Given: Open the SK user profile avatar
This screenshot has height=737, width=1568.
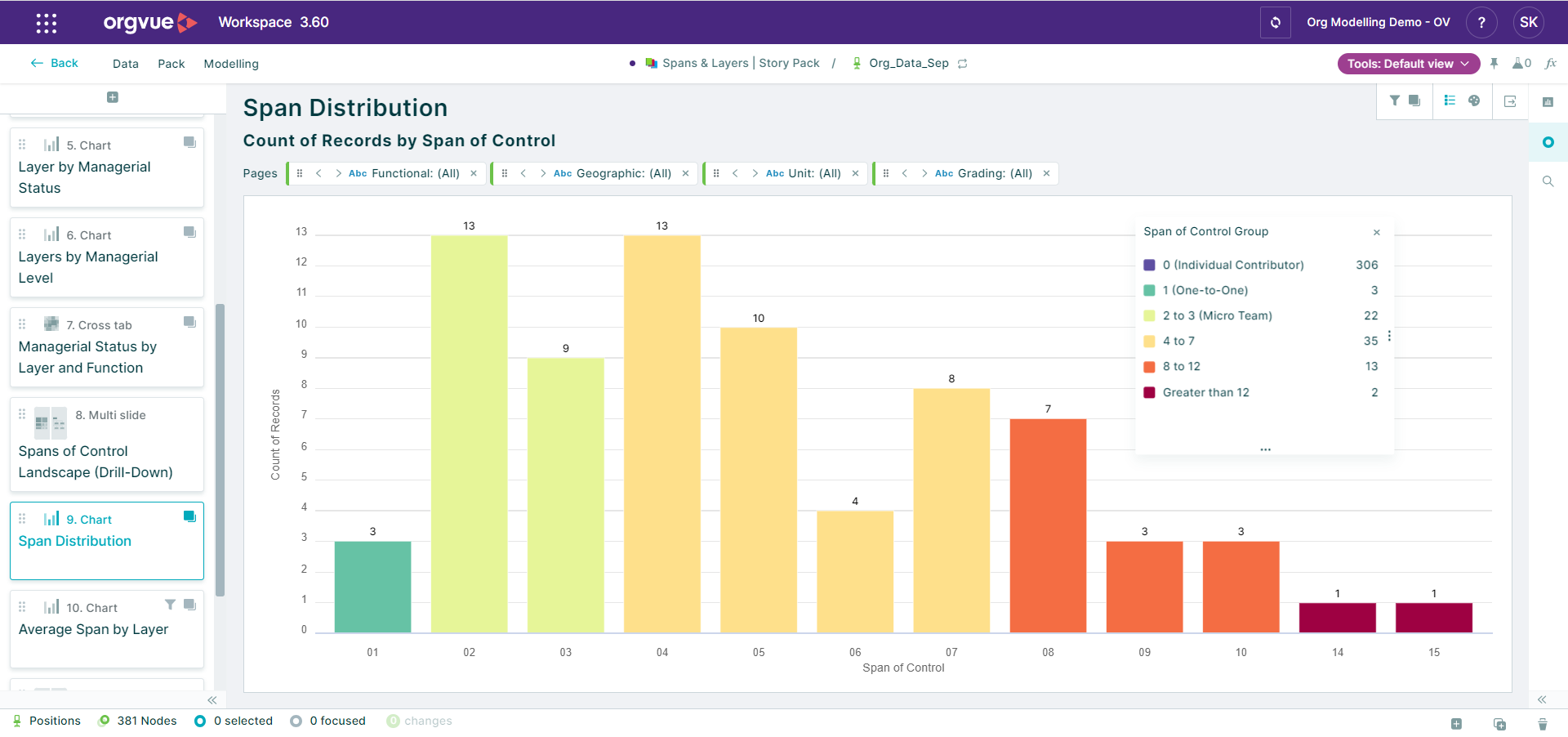Looking at the screenshot, I should pos(1529,22).
